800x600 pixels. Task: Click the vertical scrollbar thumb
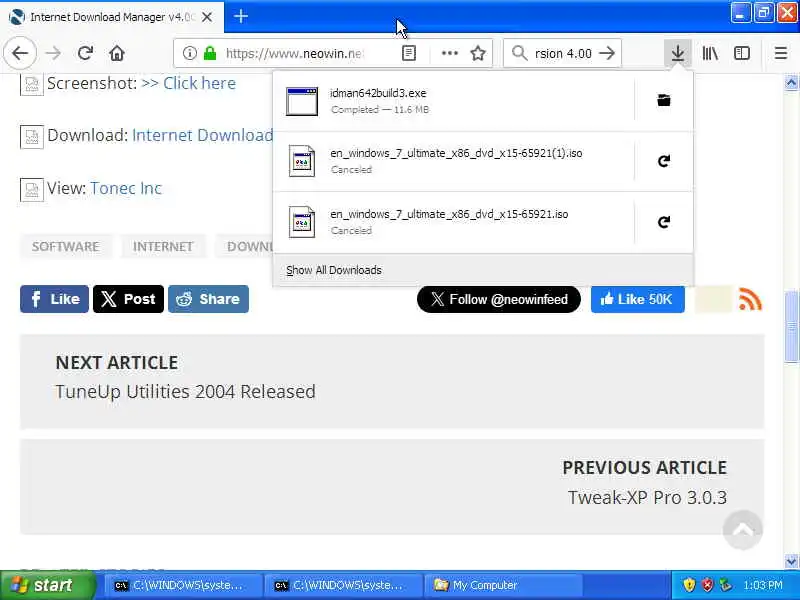click(x=791, y=327)
